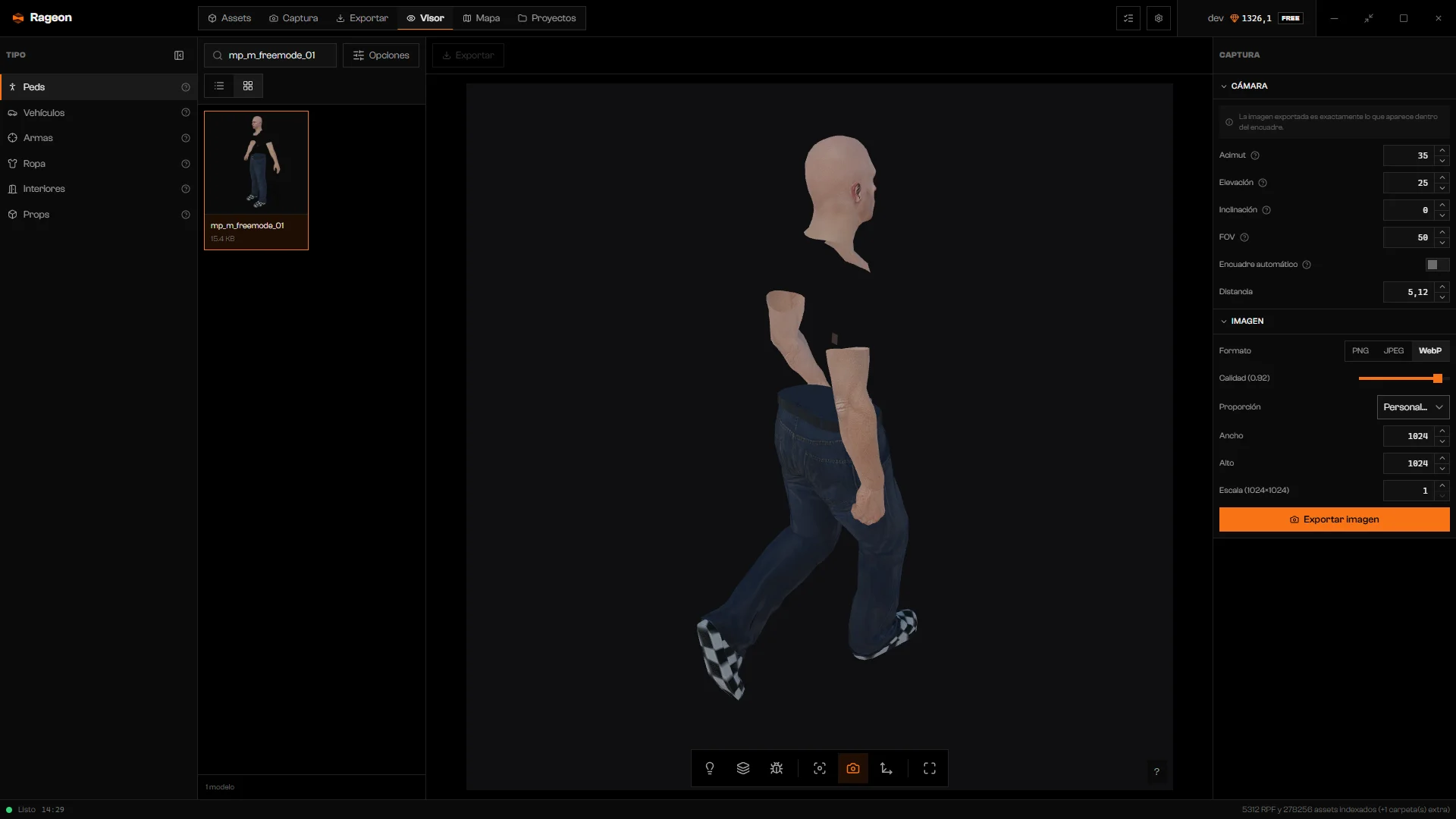The height and width of the screenshot is (819, 1456).
Task: Select the Visor tab
Action: pos(425,18)
